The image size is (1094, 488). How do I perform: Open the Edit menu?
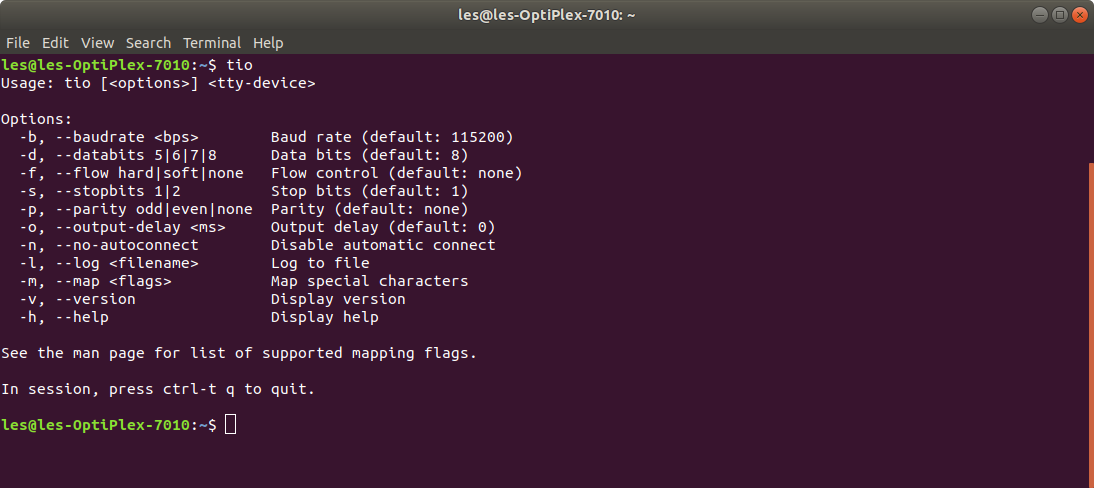coord(55,43)
